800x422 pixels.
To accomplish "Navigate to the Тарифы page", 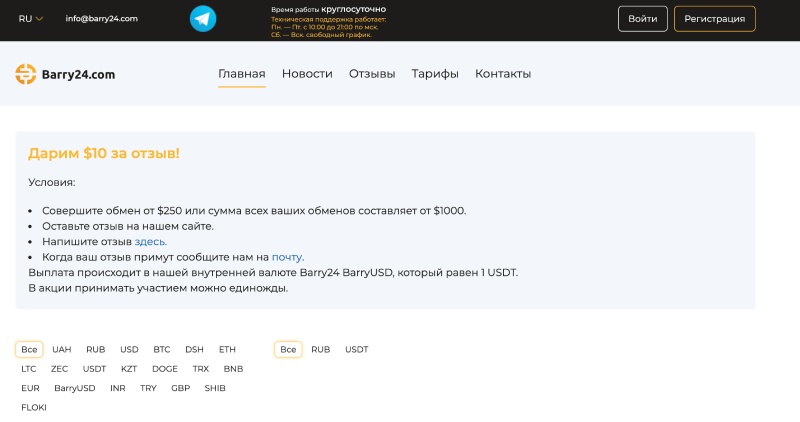I will coord(435,74).
